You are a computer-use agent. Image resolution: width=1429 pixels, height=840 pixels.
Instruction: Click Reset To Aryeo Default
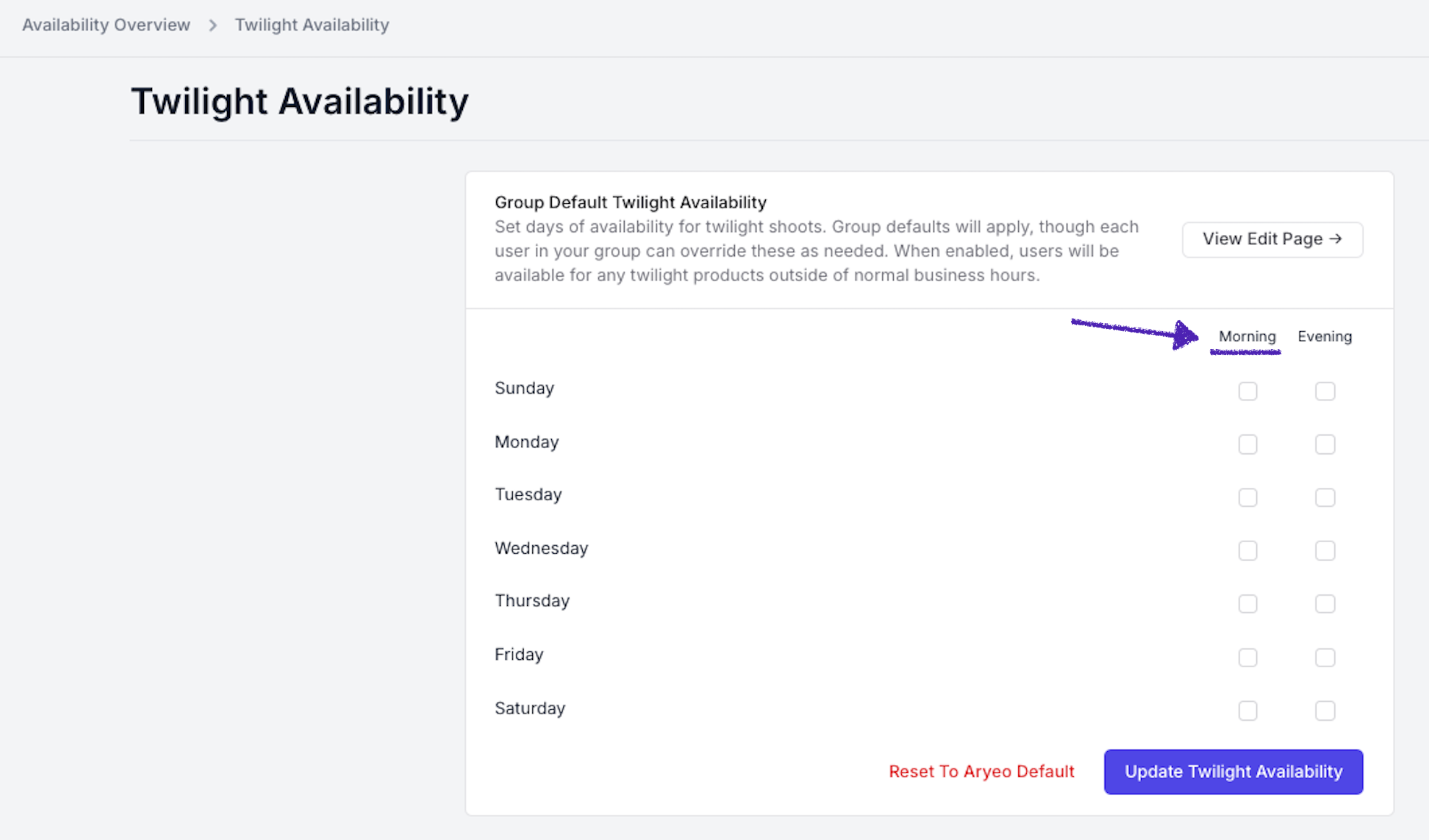point(981,771)
